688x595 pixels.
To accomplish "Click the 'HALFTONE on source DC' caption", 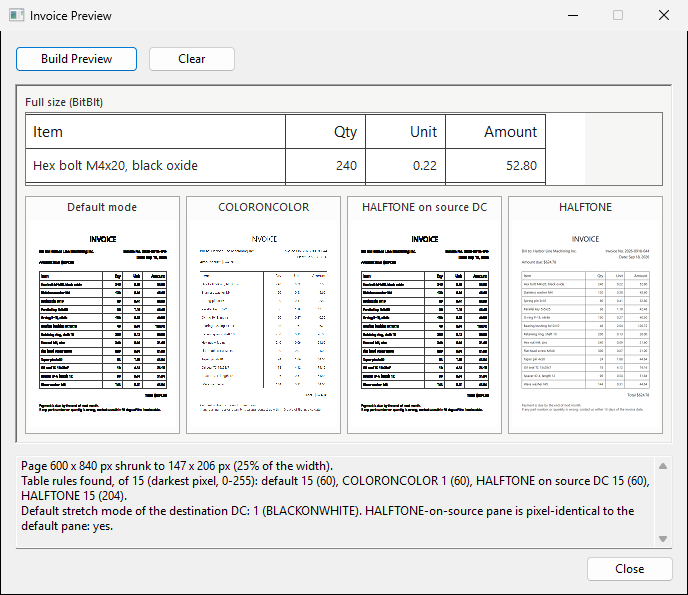I will 424,207.
